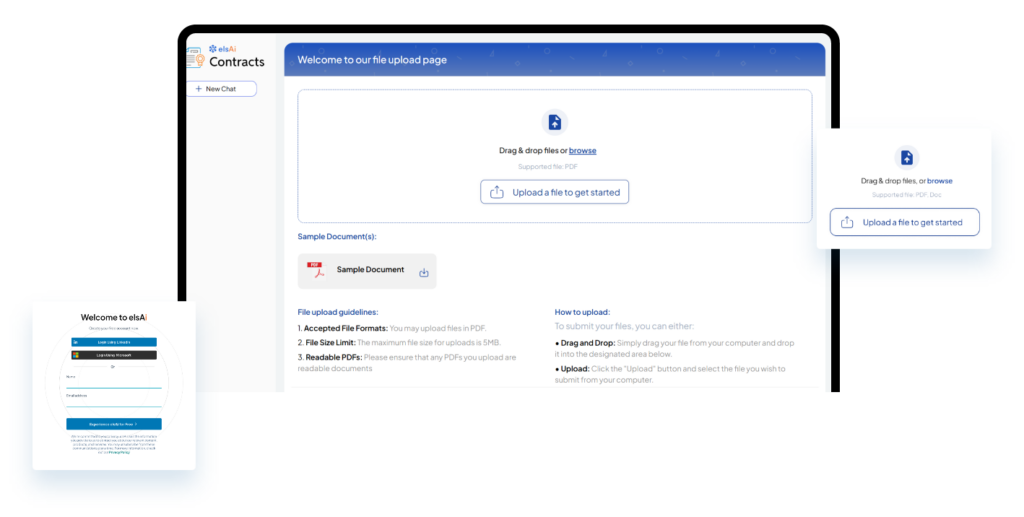The width and height of the screenshot is (1024, 517).
Task: Click the LinkedIn logo on login card
Action: [x=75, y=342]
